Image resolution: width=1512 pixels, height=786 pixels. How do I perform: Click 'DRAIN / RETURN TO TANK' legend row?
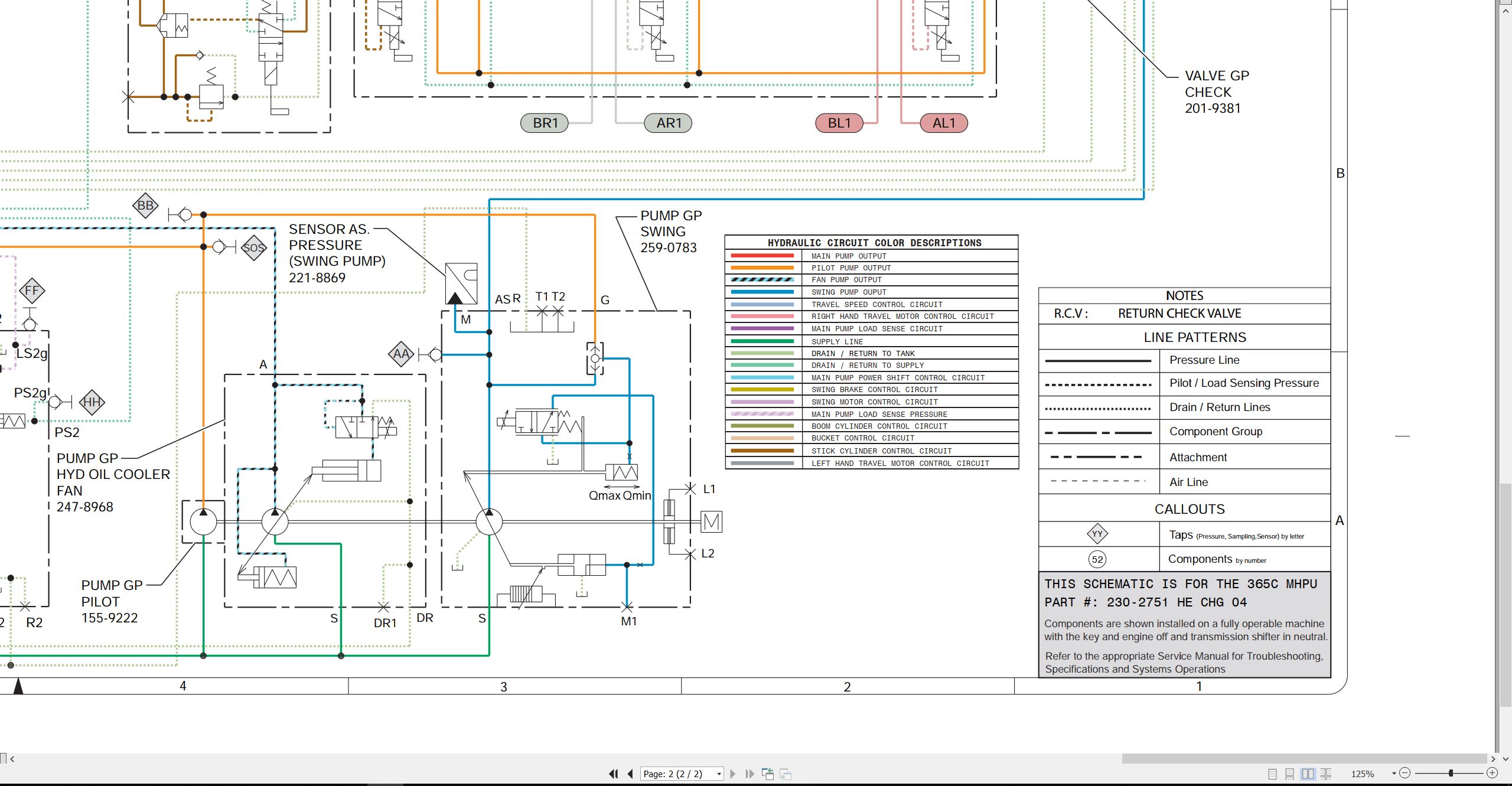click(872, 353)
